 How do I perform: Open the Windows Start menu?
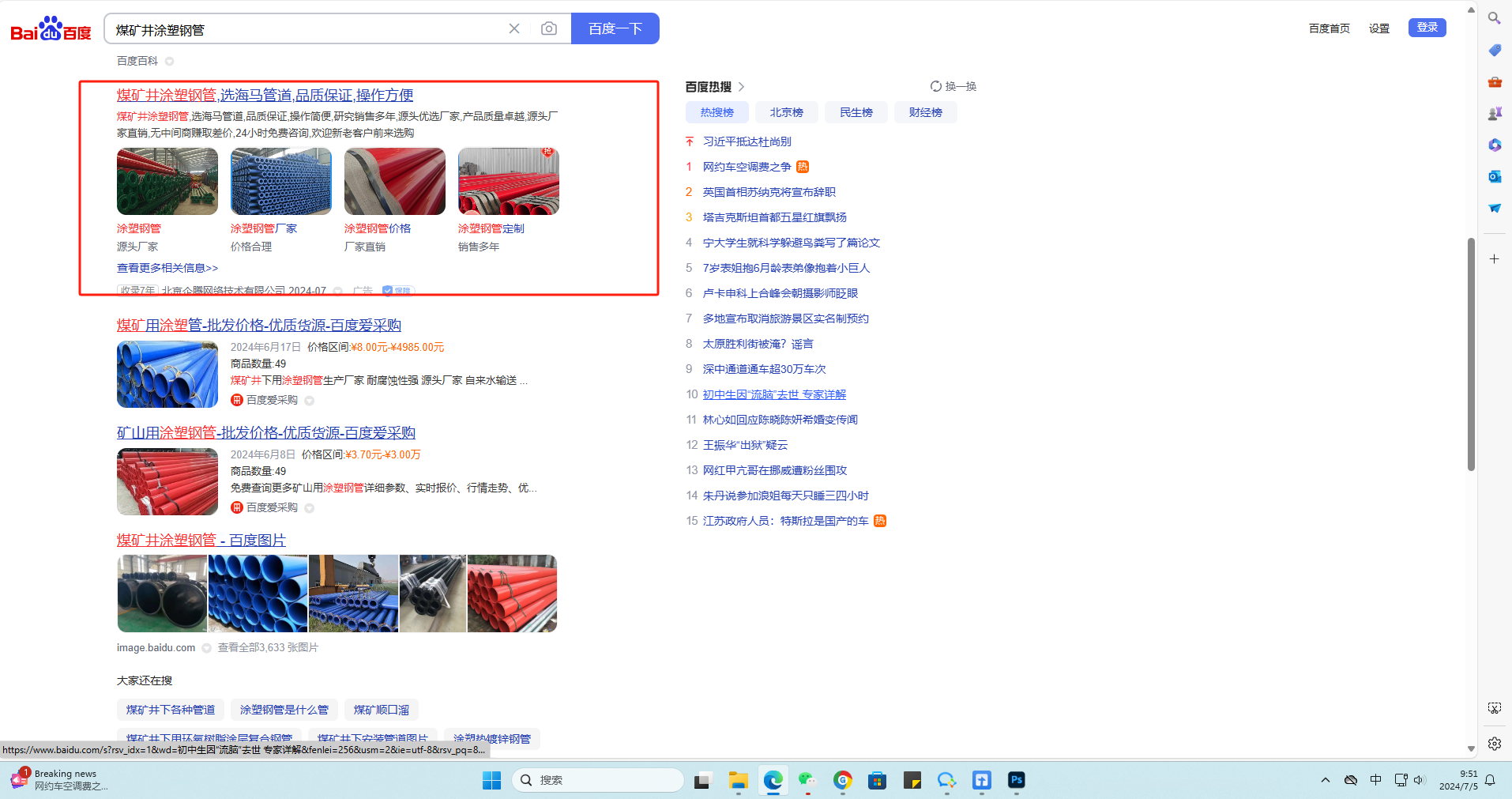point(491,780)
